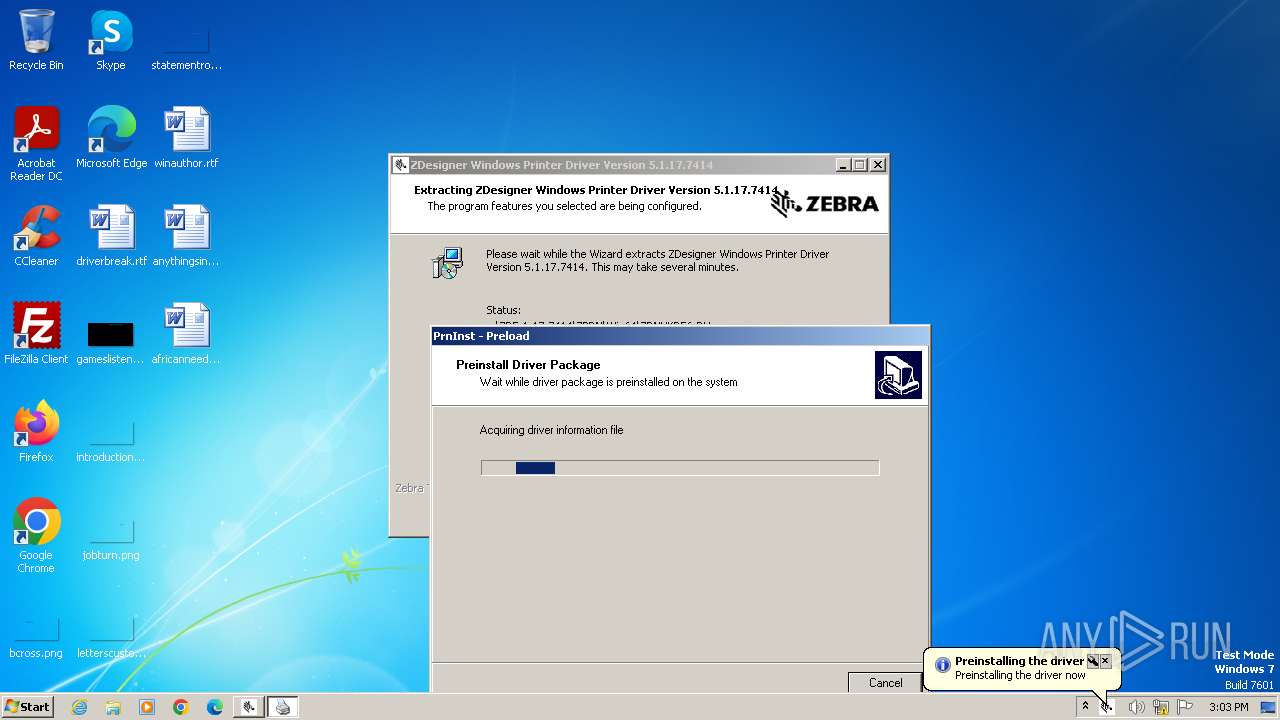Click the Preinstalling the driver notification
Image resolution: width=1280 pixels, height=720 pixels.
[1020, 668]
